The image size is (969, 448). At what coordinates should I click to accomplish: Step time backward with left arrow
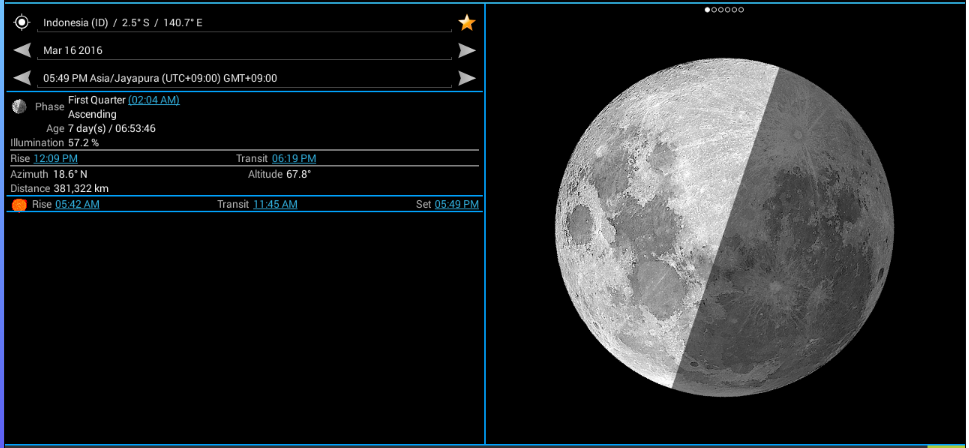pos(22,78)
